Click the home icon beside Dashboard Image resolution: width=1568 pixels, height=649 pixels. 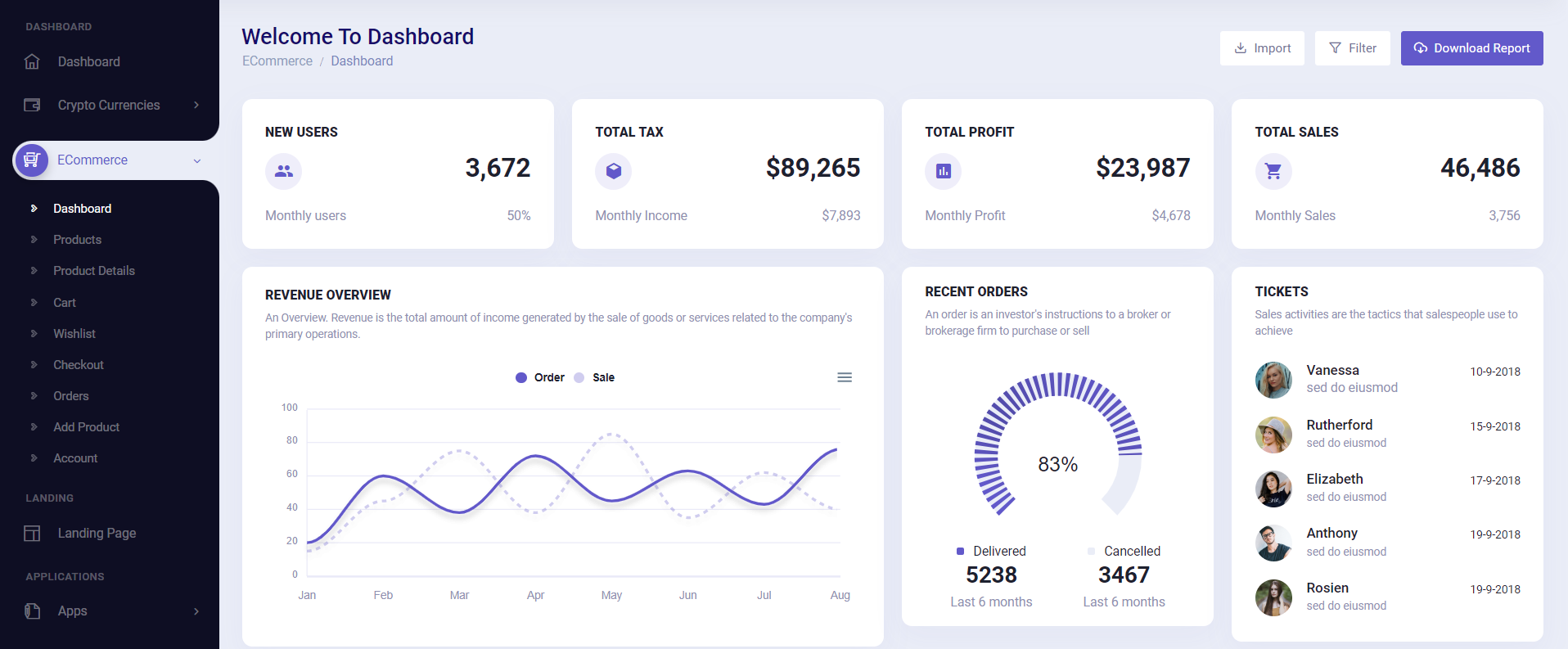pos(32,62)
